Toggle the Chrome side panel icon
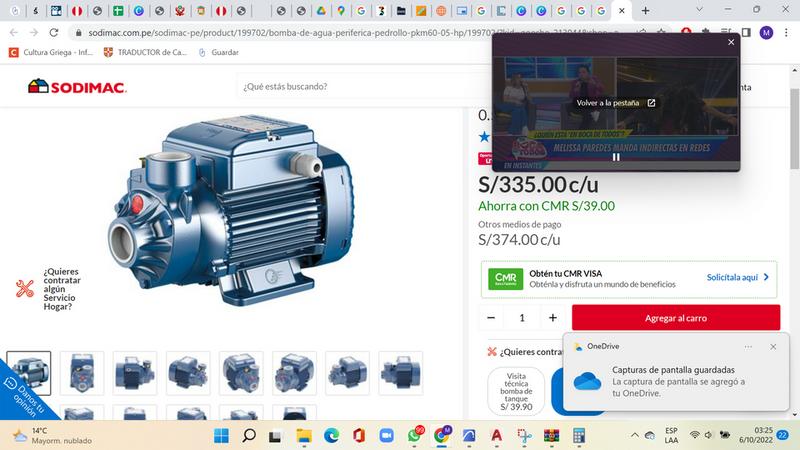Image resolution: width=800 pixels, height=450 pixels. pyautogui.click(x=746, y=33)
